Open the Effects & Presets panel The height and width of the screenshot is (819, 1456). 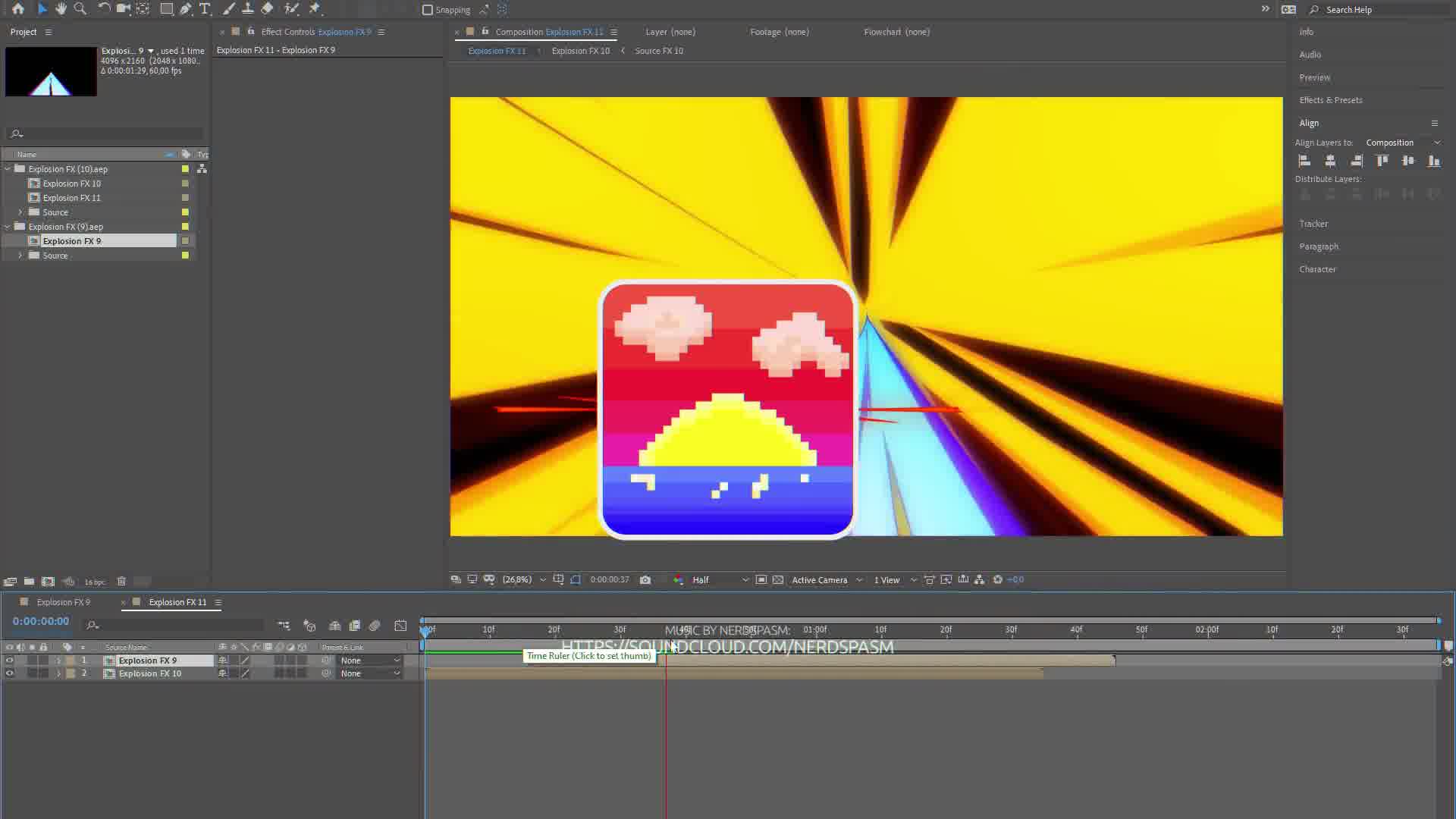1330,100
